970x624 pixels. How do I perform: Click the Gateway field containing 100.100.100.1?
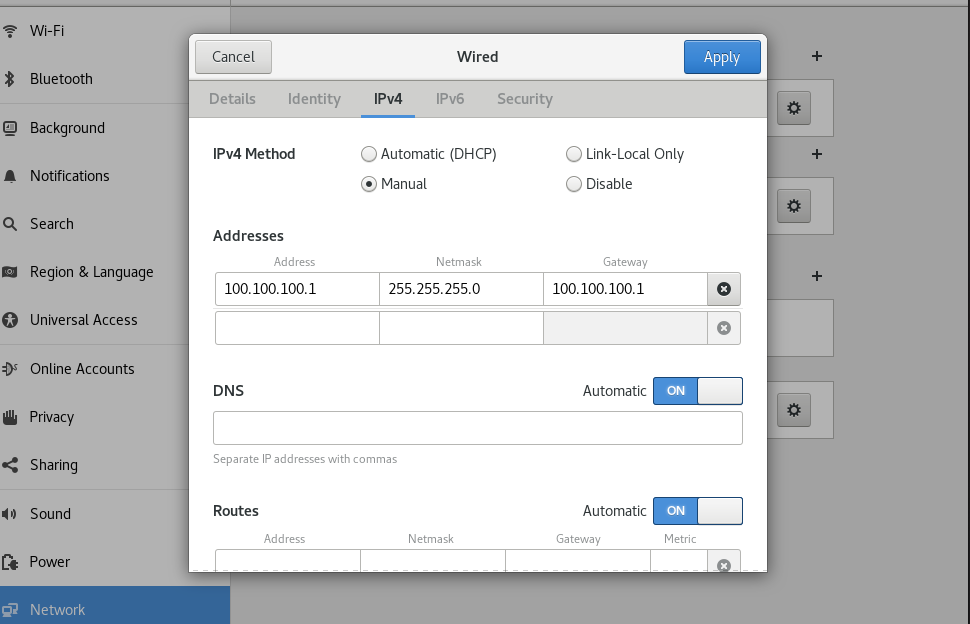click(625, 289)
